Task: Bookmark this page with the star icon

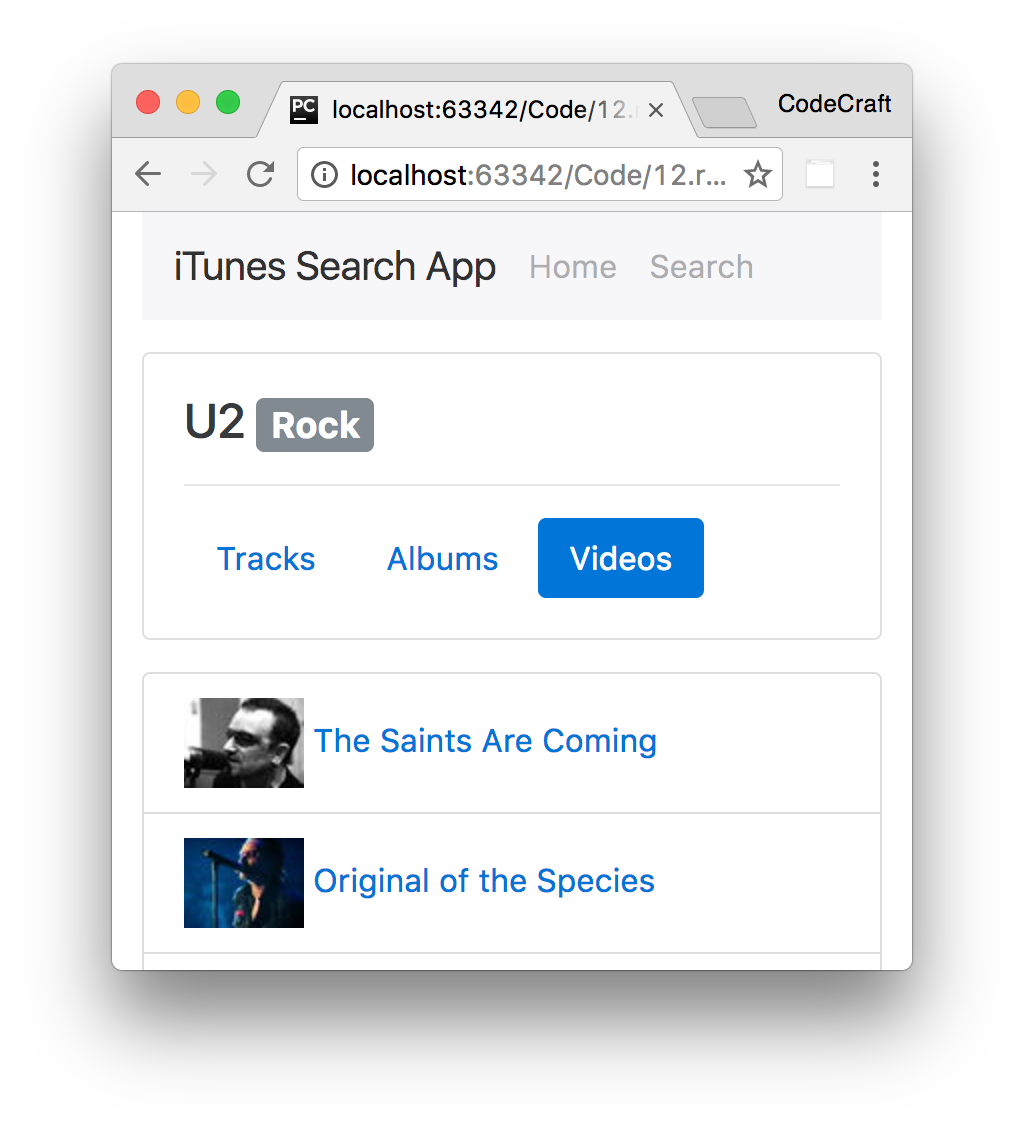Action: (757, 174)
